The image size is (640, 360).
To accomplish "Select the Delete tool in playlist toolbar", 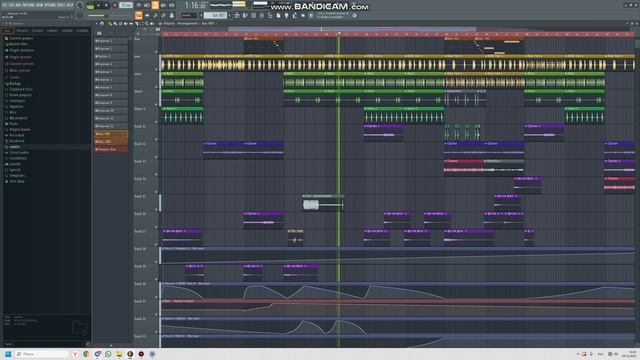I will point(120,24).
